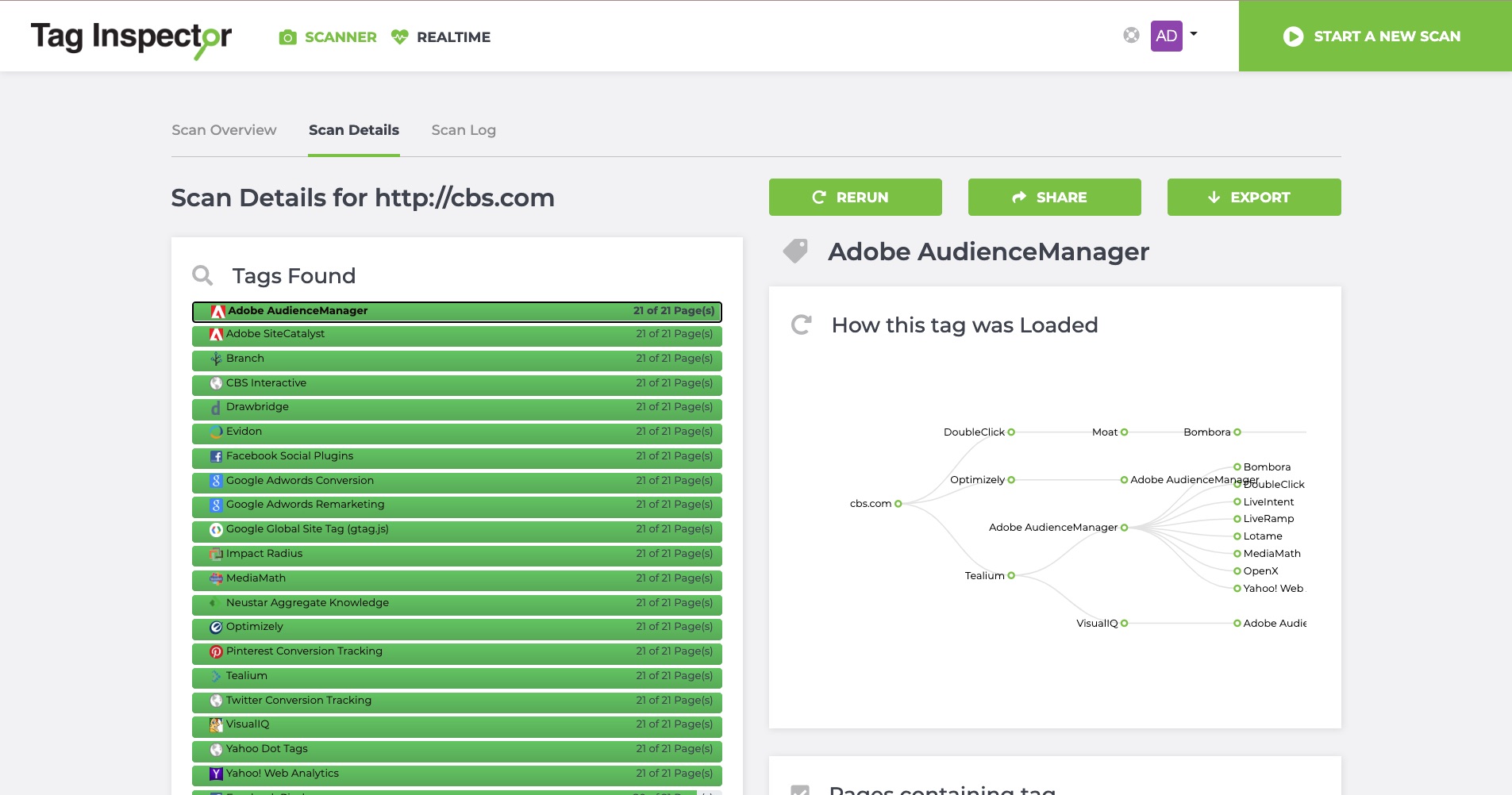Viewport: 1512px width, 795px height.
Task: Click the OpenX node in the graph
Action: (x=1237, y=571)
